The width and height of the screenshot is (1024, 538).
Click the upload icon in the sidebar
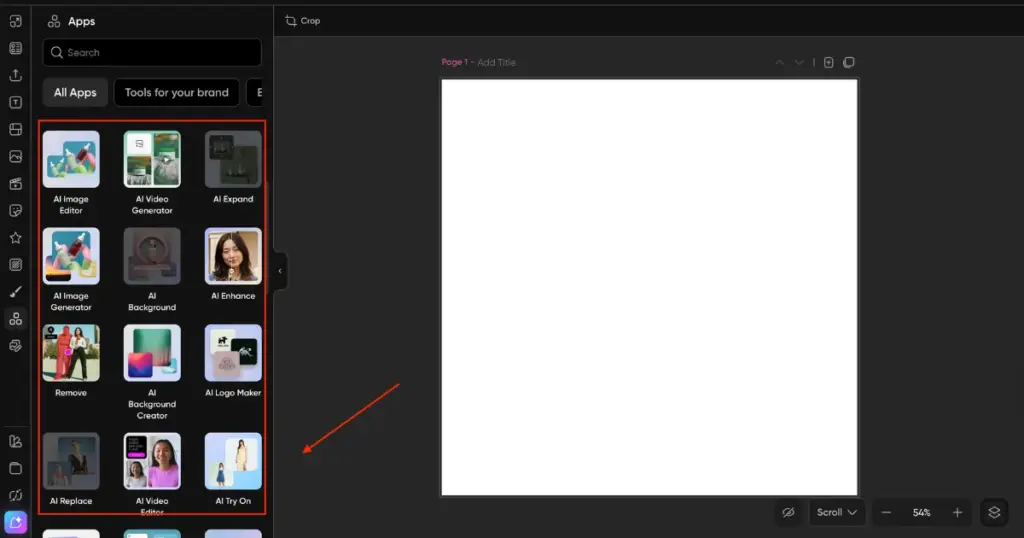16,75
